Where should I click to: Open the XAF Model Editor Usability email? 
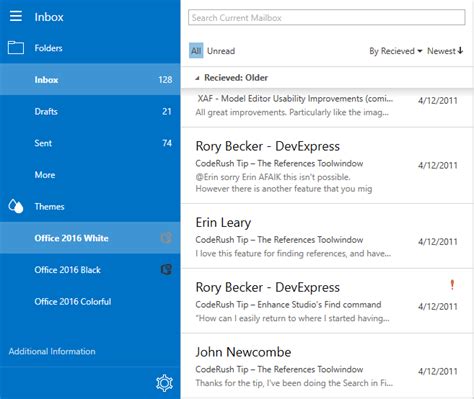(x=327, y=107)
